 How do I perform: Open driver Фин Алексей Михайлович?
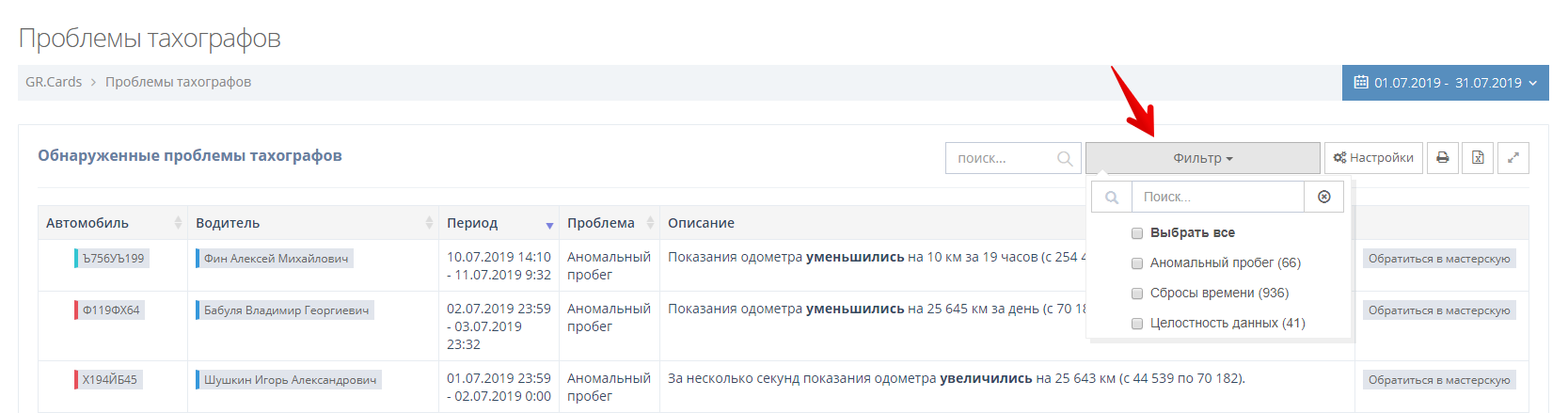click(x=274, y=258)
